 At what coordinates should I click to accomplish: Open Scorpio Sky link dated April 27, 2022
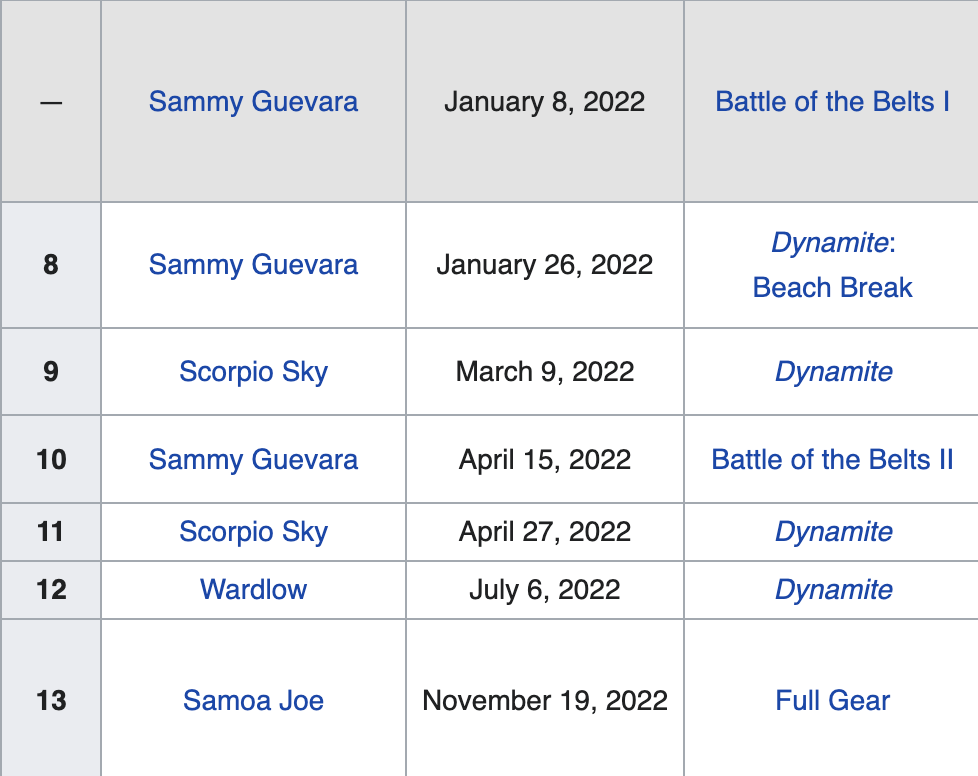point(253,532)
